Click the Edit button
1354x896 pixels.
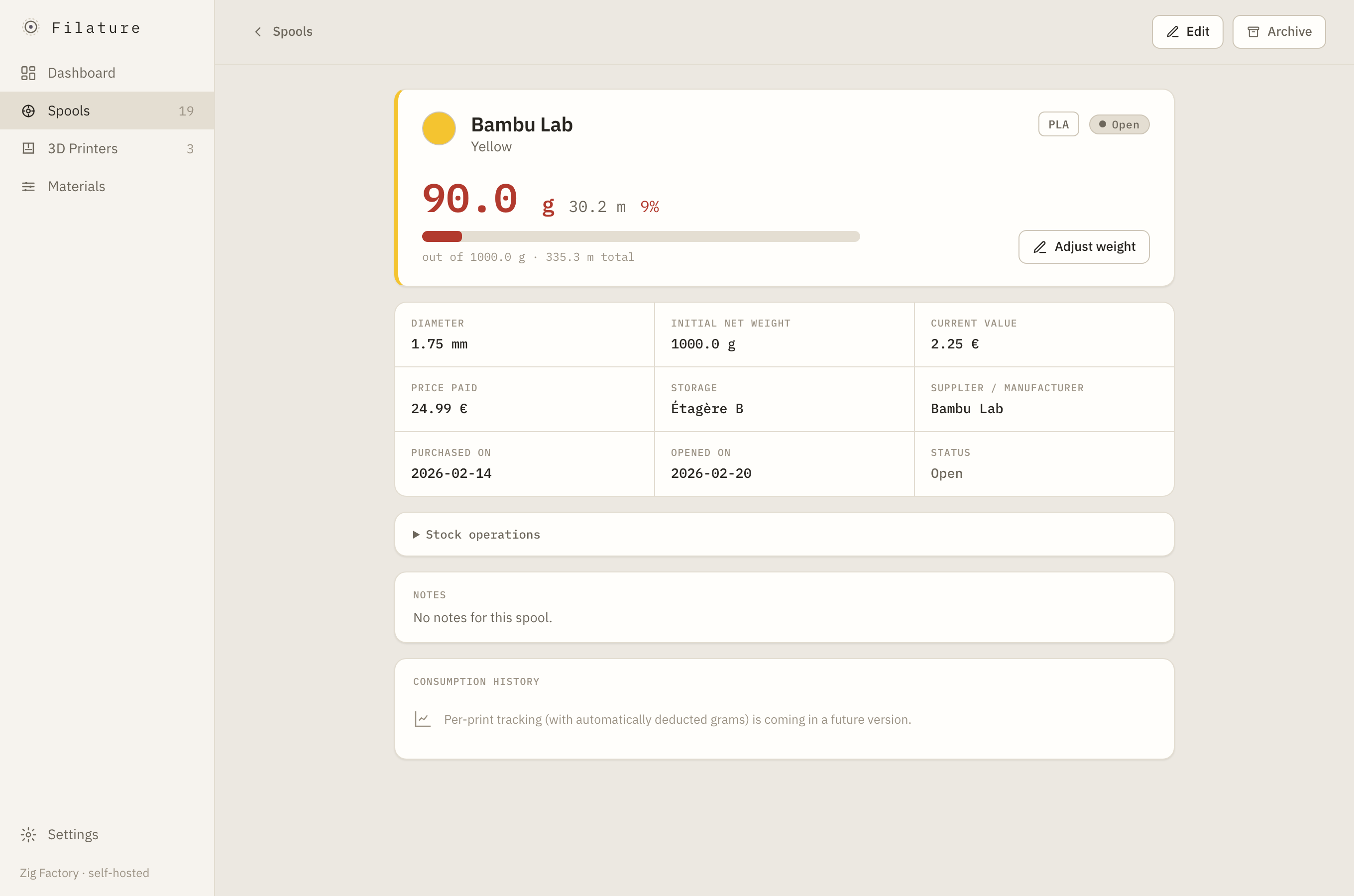[1187, 32]
